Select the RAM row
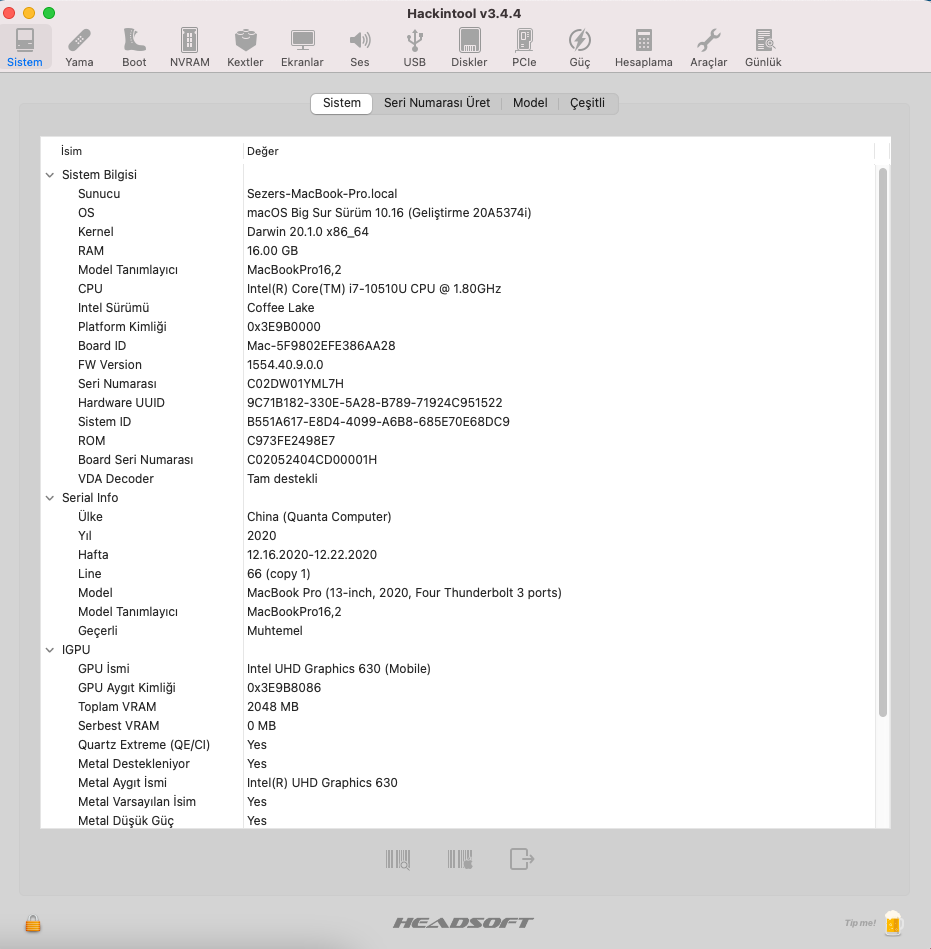This screenshot has width=931, height=949. pyautogui.click(x=458, y=251)
